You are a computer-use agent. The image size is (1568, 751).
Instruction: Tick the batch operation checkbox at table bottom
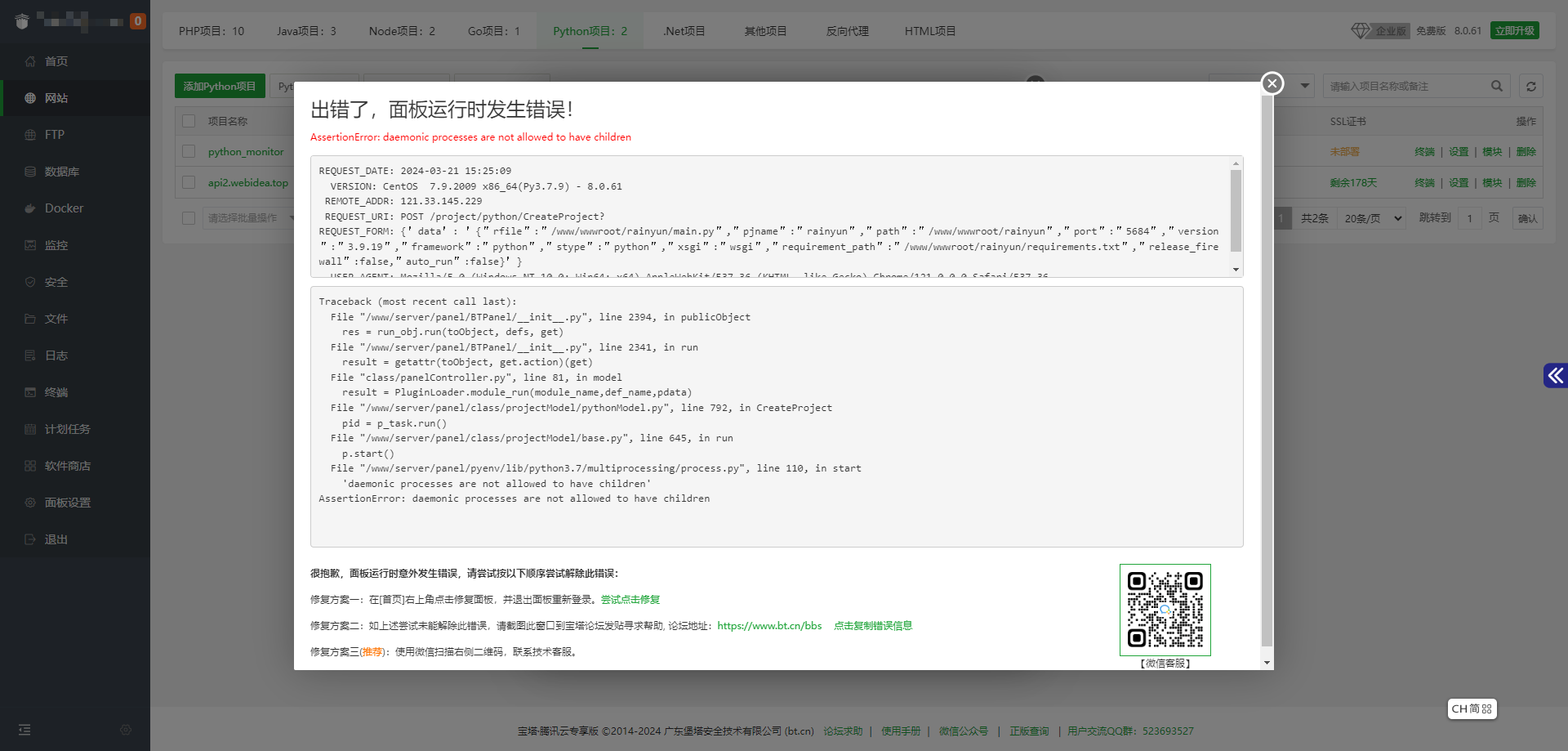pyautogui.click(x=189, y=218)
